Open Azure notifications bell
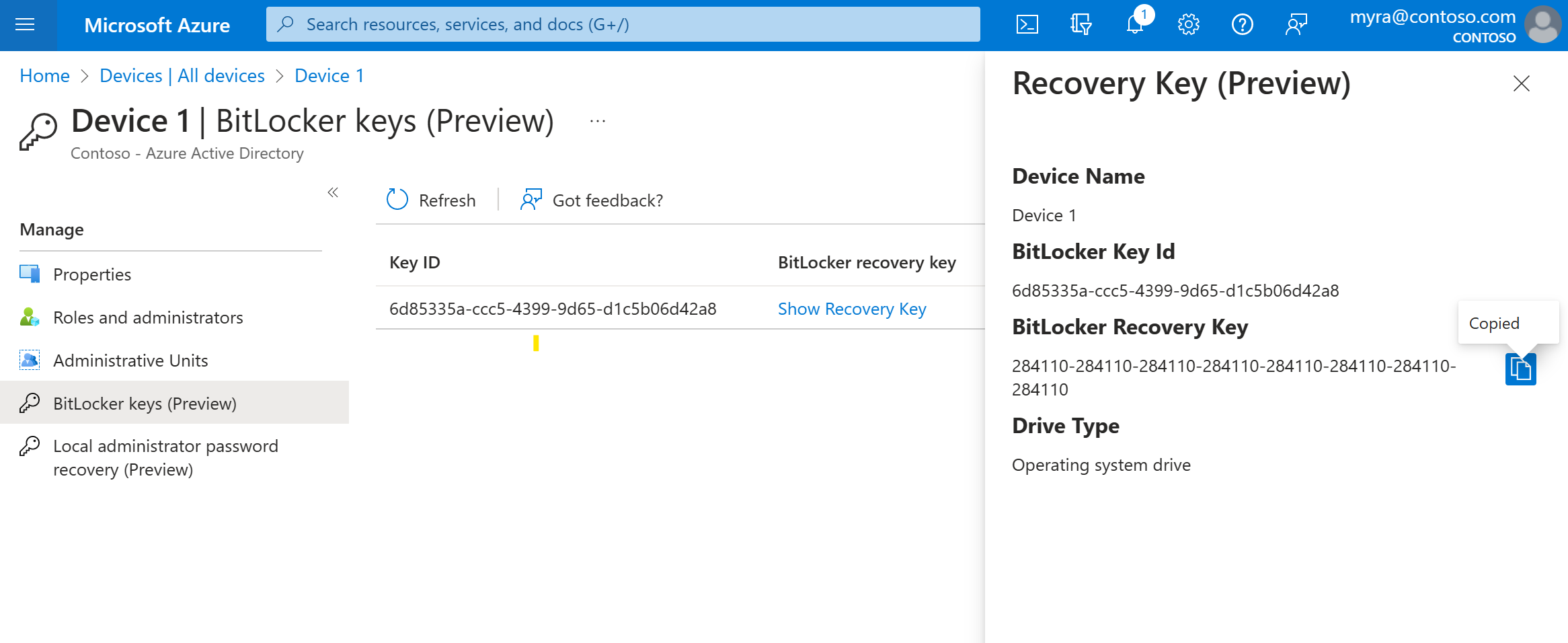This screenshot has height=643, width=1568. (1135, 24)
